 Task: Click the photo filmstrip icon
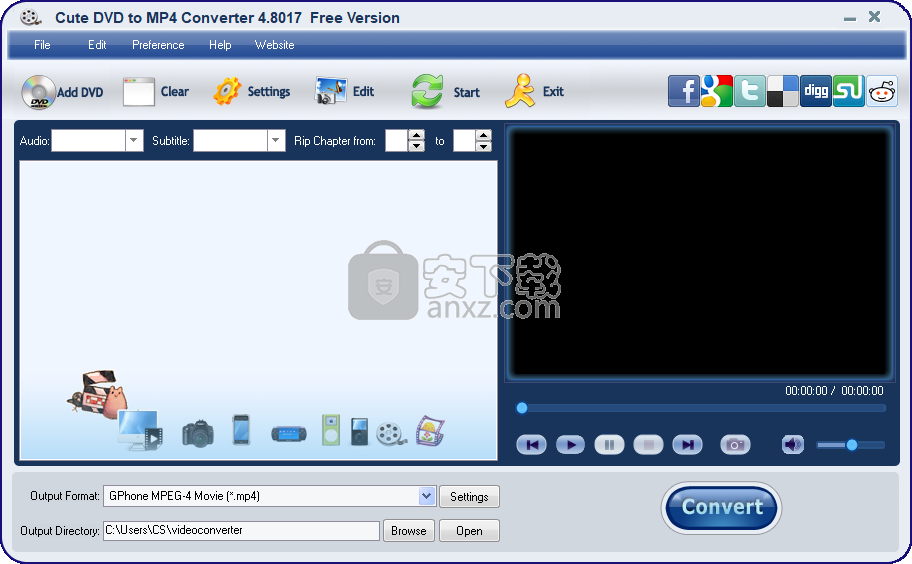tap(430, 431)
